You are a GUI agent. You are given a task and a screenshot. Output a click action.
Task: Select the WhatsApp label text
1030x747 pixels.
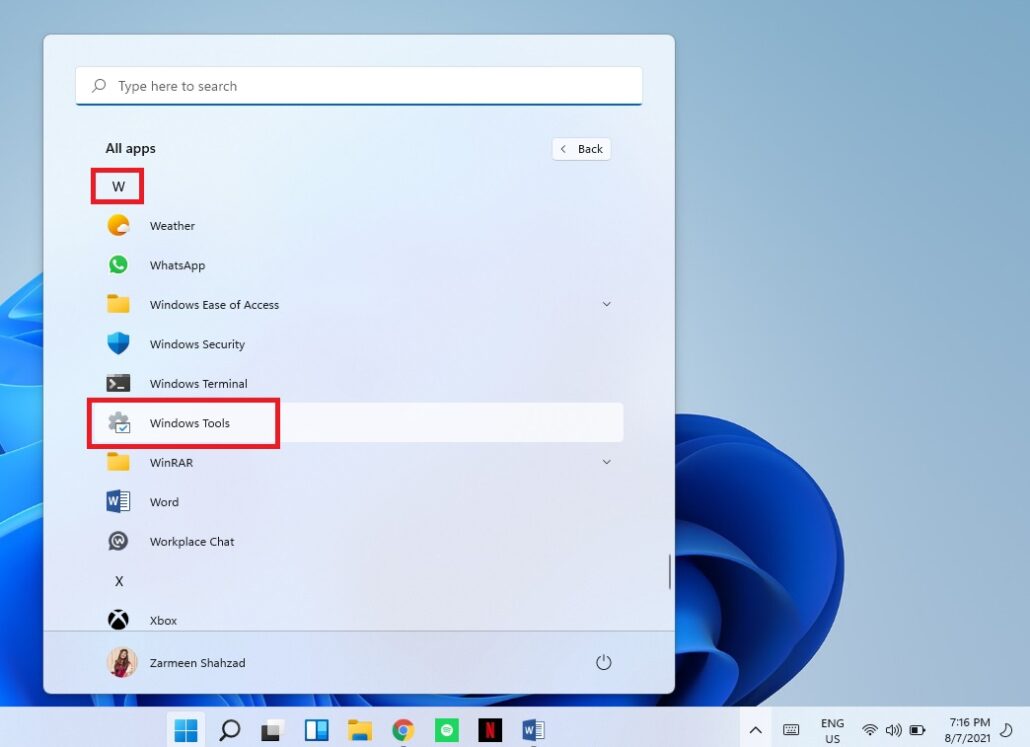coord(177,265)
